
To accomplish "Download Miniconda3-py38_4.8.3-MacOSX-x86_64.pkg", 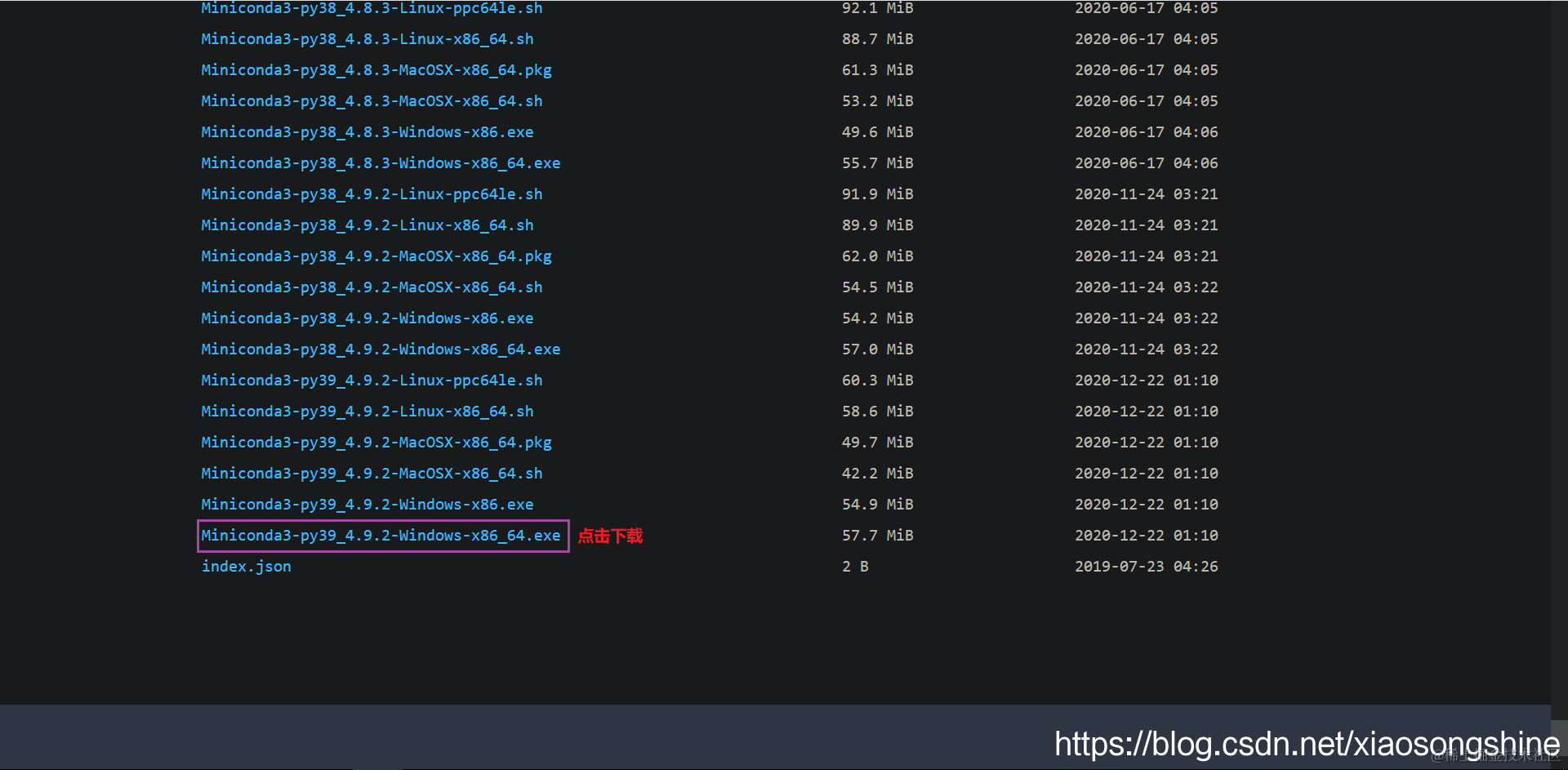I will click(x=376, y=70).
